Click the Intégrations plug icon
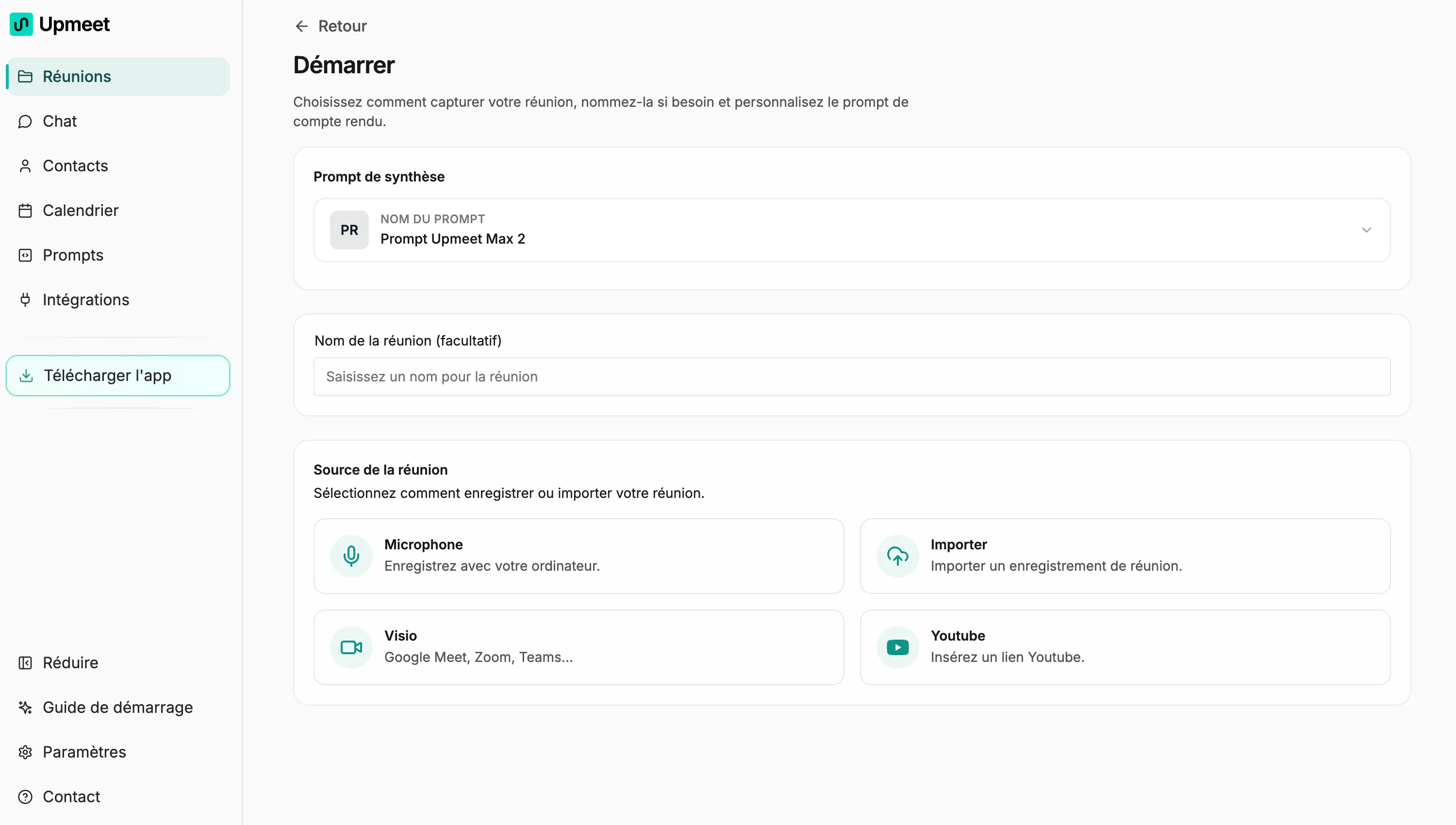This screenshot has height=825, width=1456. click(25, 300)
